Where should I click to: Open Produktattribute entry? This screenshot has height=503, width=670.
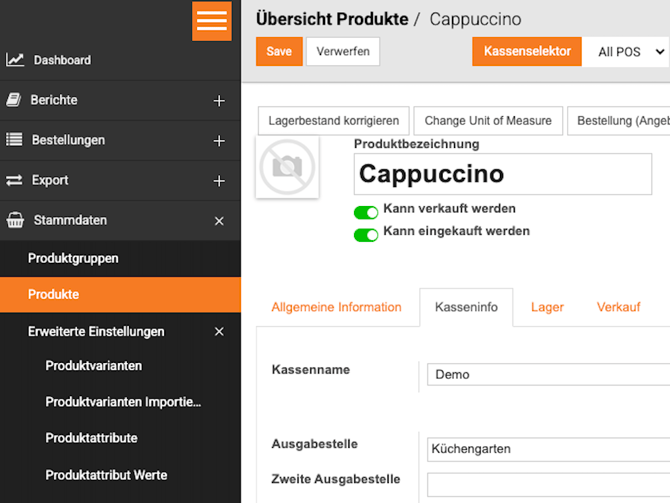pos(91,438)
